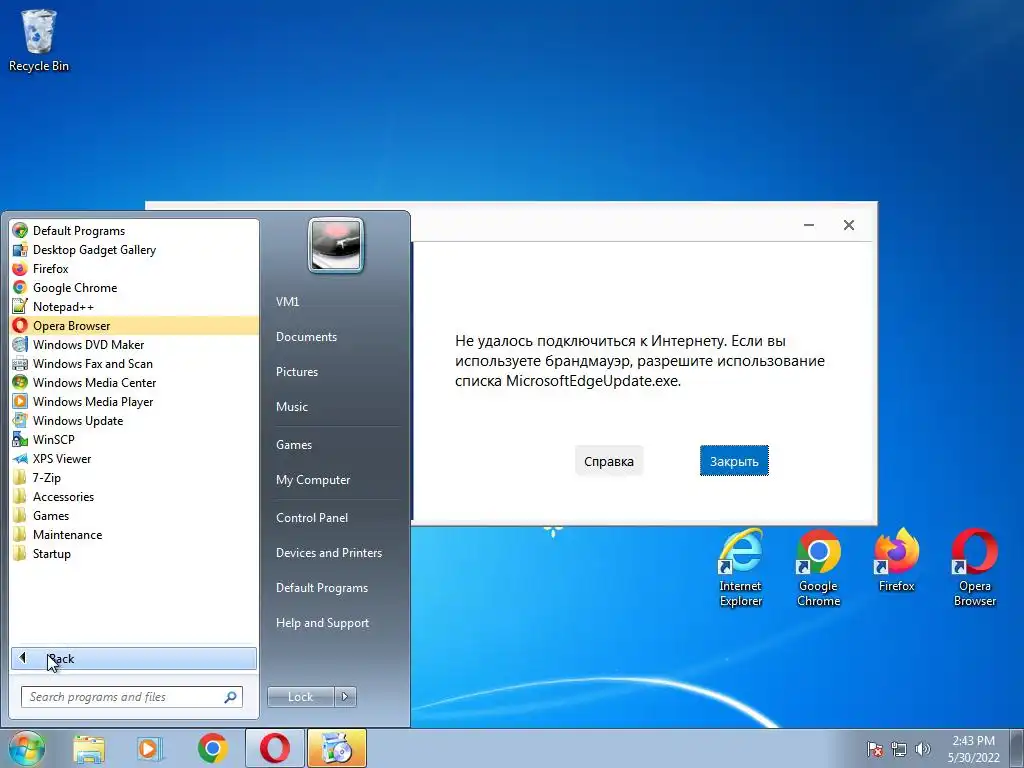The height and width of the screenshot is (768, 1024).
Task: Expand the Accessories folder
Action: coord(134,496)
